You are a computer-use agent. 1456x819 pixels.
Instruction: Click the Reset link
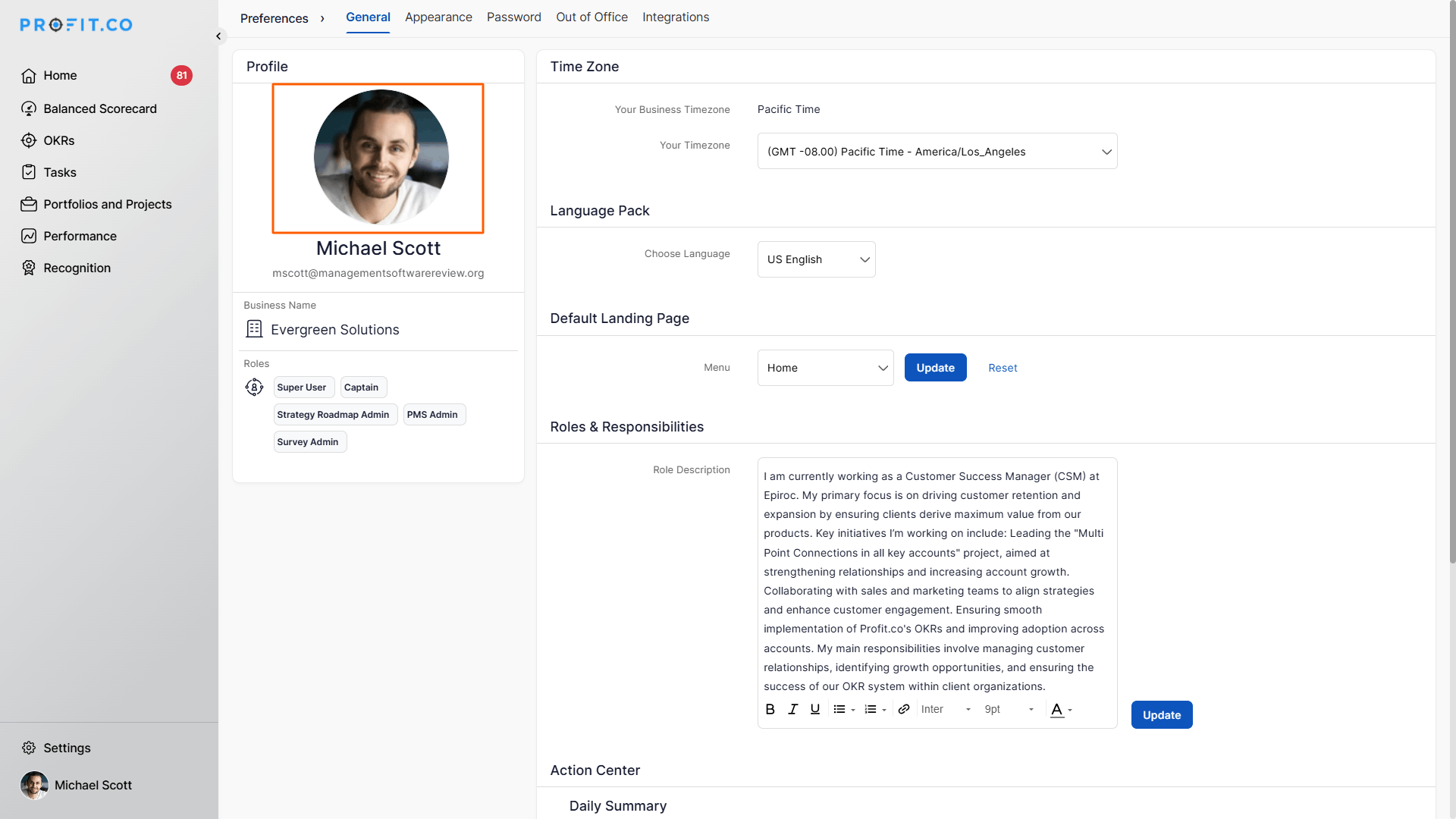point(1003,368)
